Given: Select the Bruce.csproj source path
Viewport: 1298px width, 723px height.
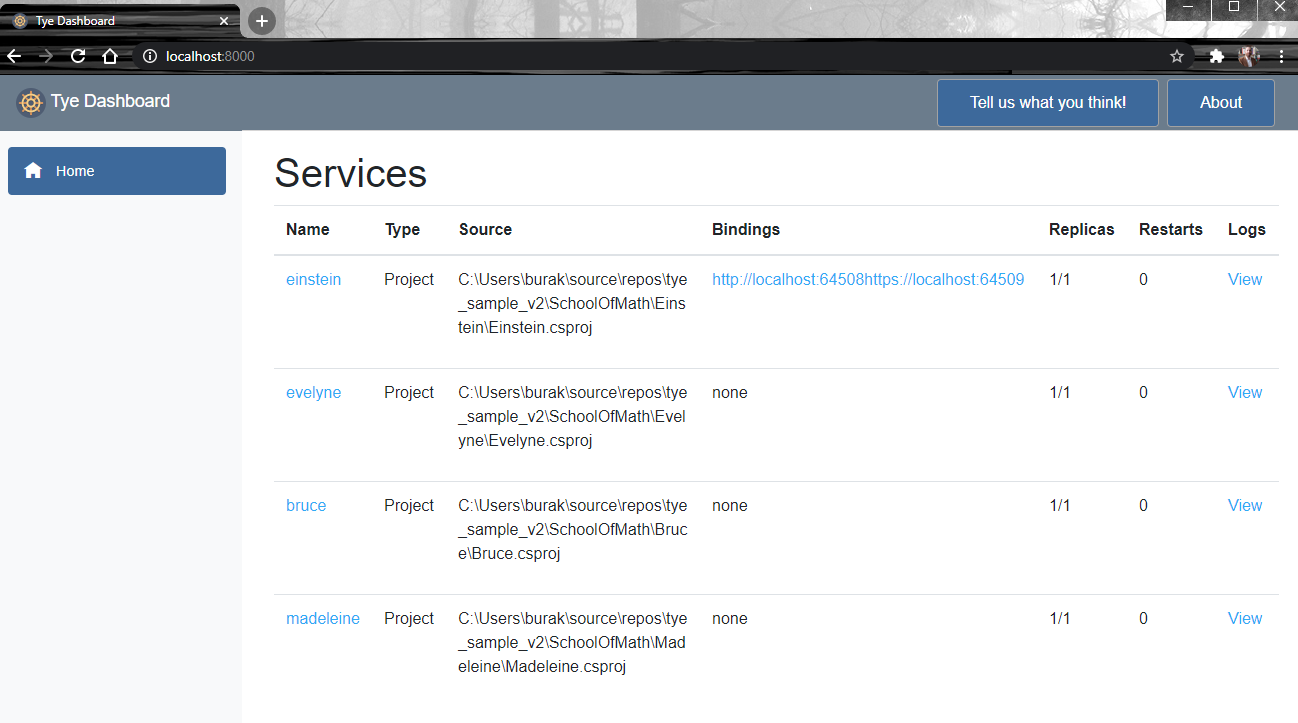Looking at the screenshot, I should [x=573, y=530].
